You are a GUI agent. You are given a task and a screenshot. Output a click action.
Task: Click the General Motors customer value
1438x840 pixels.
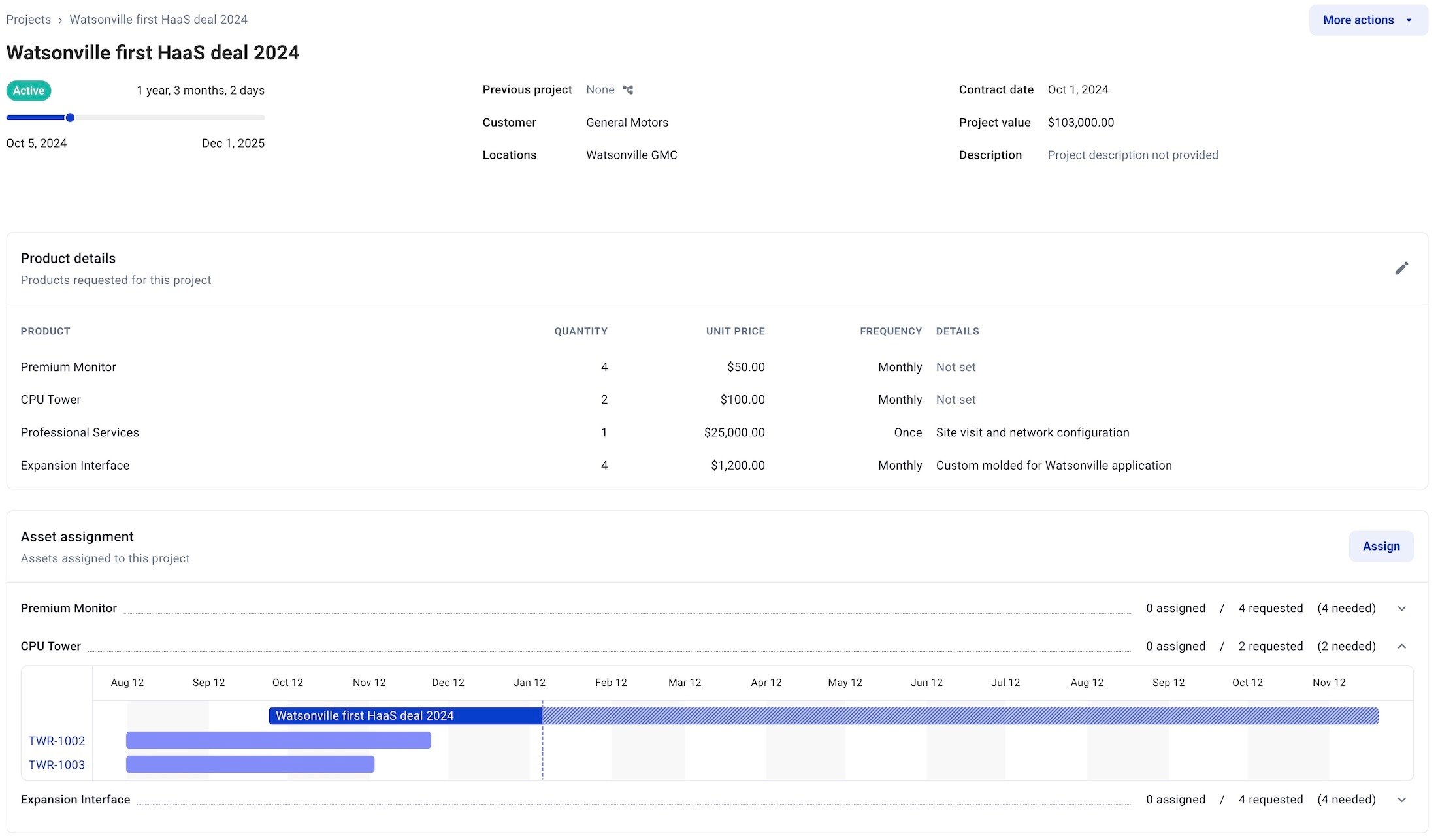[627, 123]
